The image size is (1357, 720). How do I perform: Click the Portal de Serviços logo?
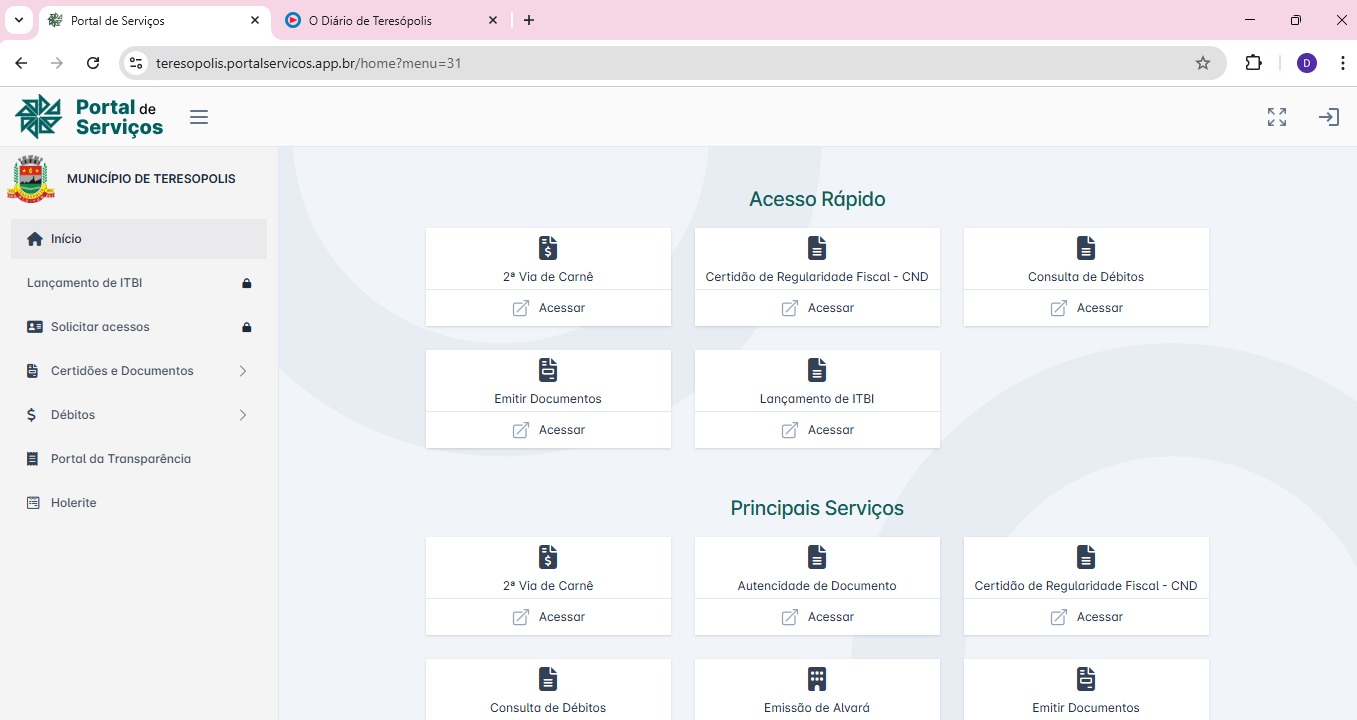pyautogui.click(x=89, y=117)
